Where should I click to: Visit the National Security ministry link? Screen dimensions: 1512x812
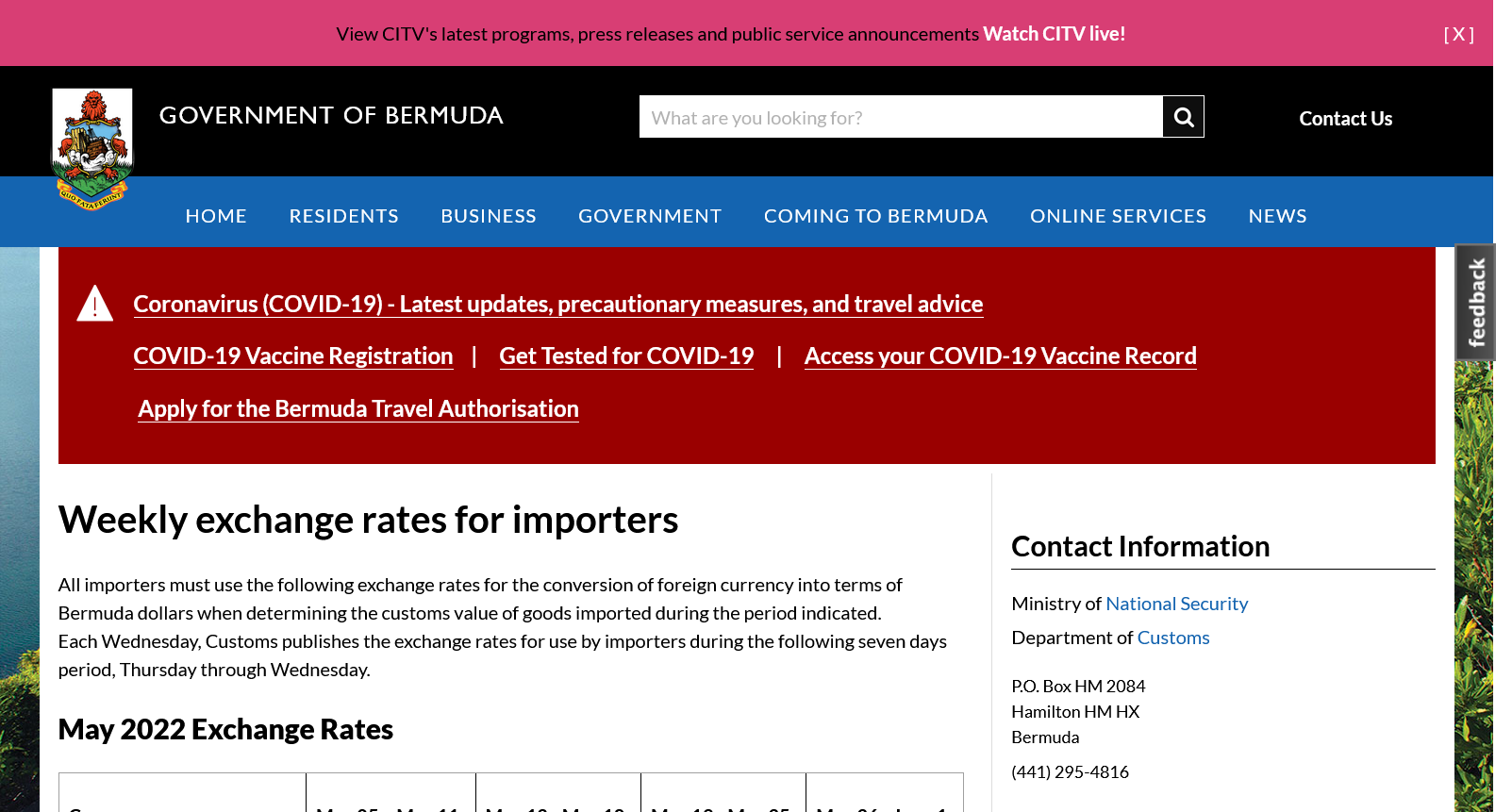[1176, 604]
